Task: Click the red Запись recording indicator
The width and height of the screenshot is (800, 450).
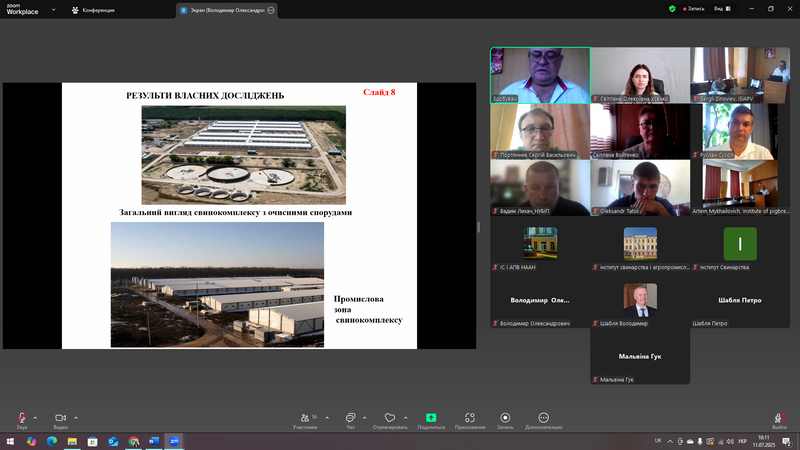Action: [693, 9]
